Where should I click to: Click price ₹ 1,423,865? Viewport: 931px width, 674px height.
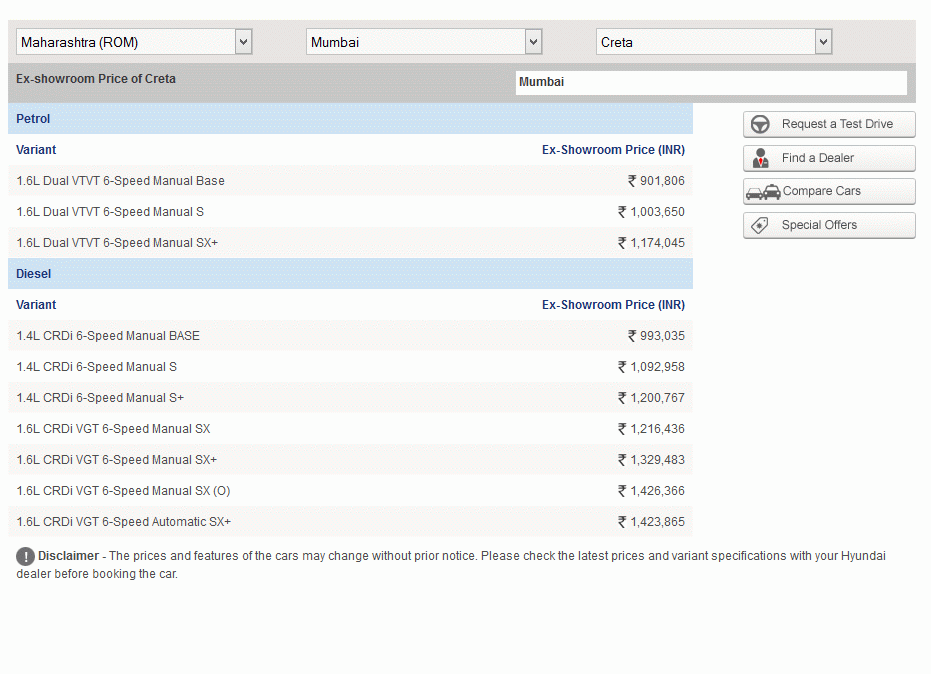pos(651,522)
